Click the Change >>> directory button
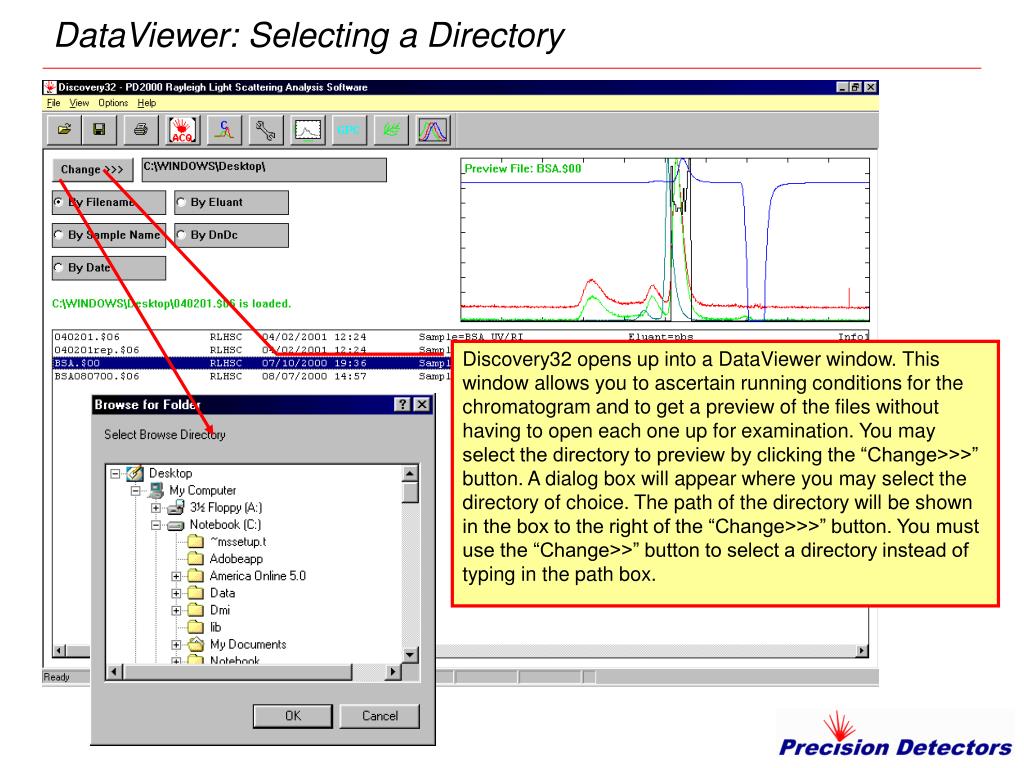Image resolution: width=1024 pixels, height=768 pixels. pyautogui.click(x=92, y=170)
